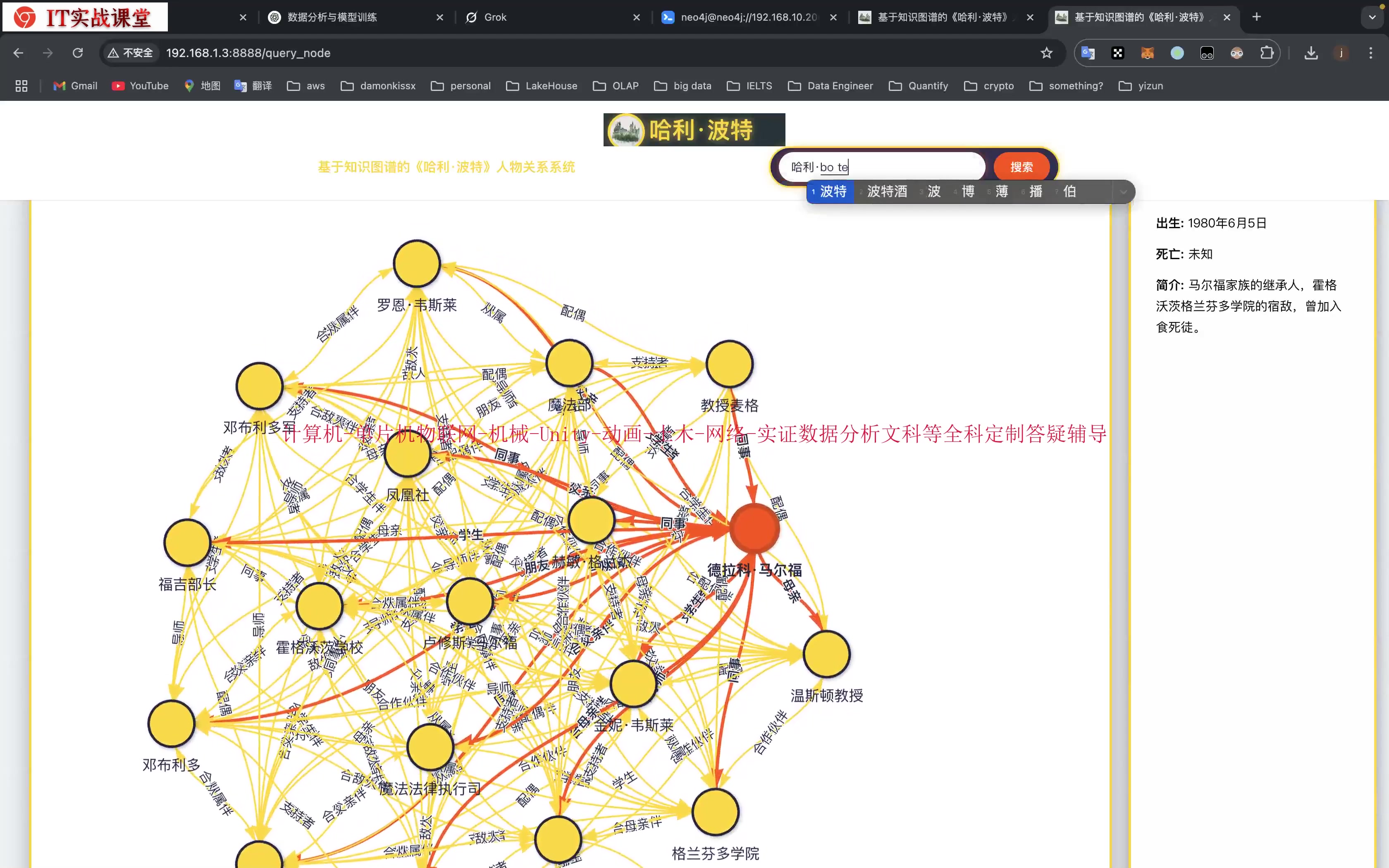Click the orange 搜索 search button
Image resolution: width=1389 pixels, height=868 pixels.
1021,167
